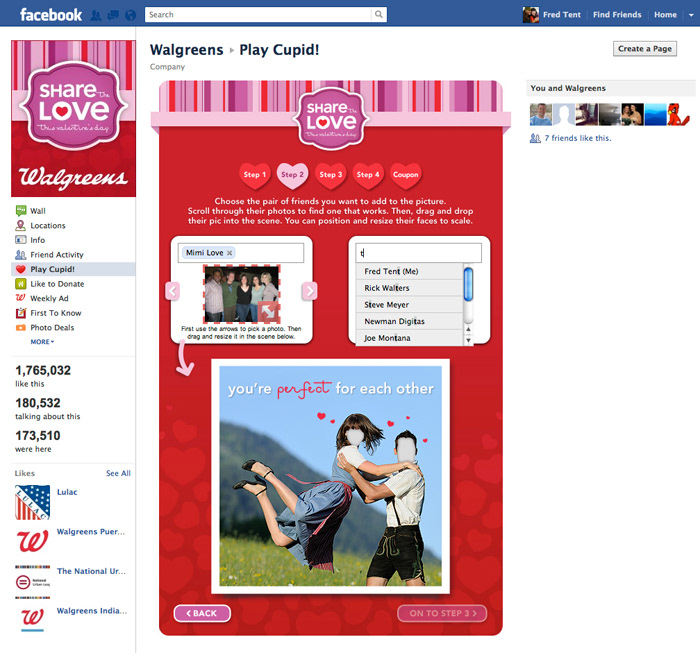
Task: Open the messages icon in header
Action: 113,15
